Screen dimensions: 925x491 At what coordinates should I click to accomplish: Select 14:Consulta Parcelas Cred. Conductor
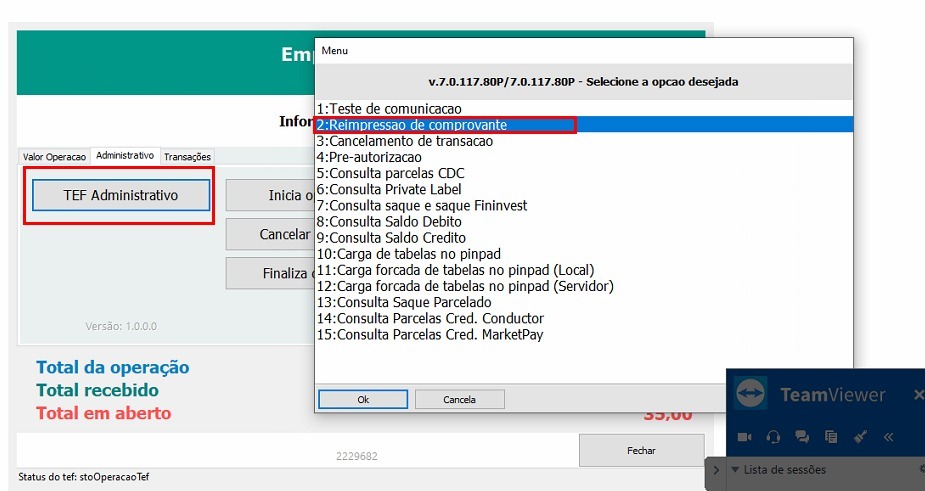(584, 318)
